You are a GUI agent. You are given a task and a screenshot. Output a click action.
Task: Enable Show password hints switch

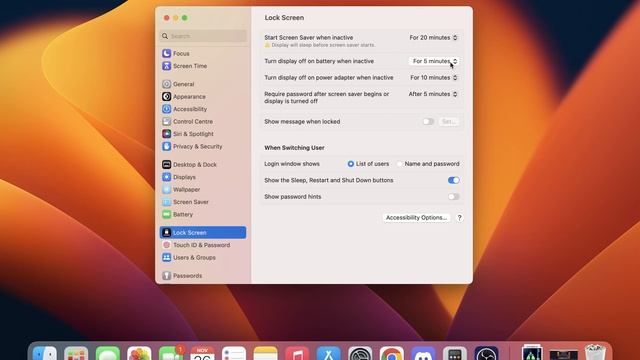(453, 197)
